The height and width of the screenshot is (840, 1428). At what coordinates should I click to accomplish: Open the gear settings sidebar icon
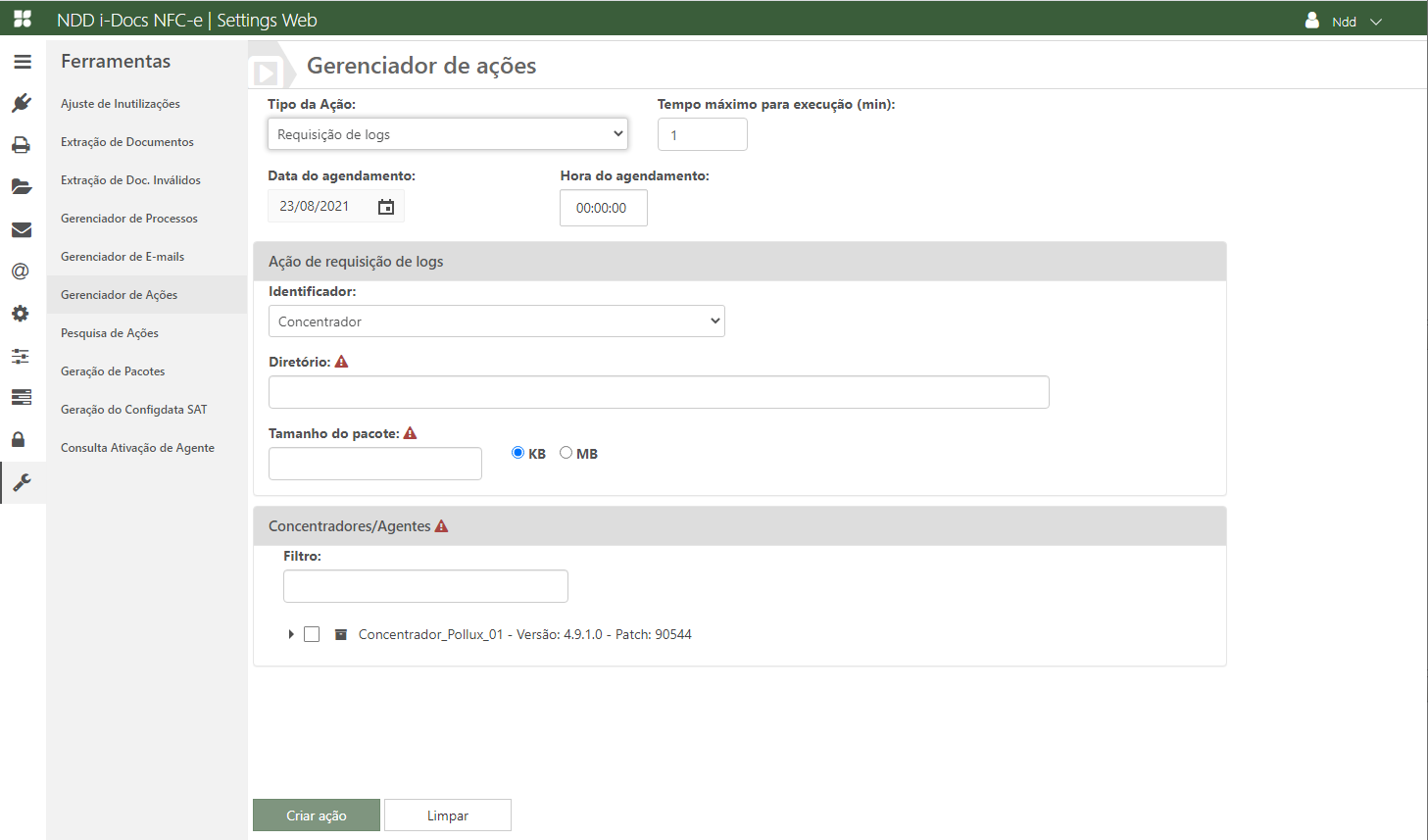point(21,314)
